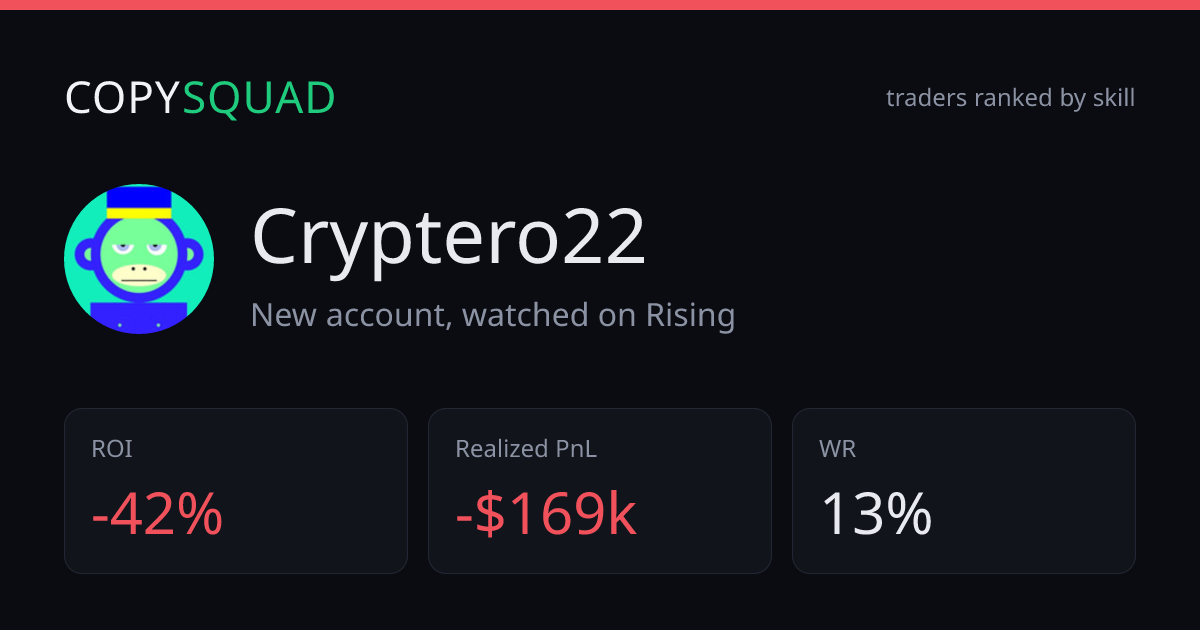Click the ROI label in the first card
Image resolution: width=1200 pixels, height=630 pixels.
point(112,449)
